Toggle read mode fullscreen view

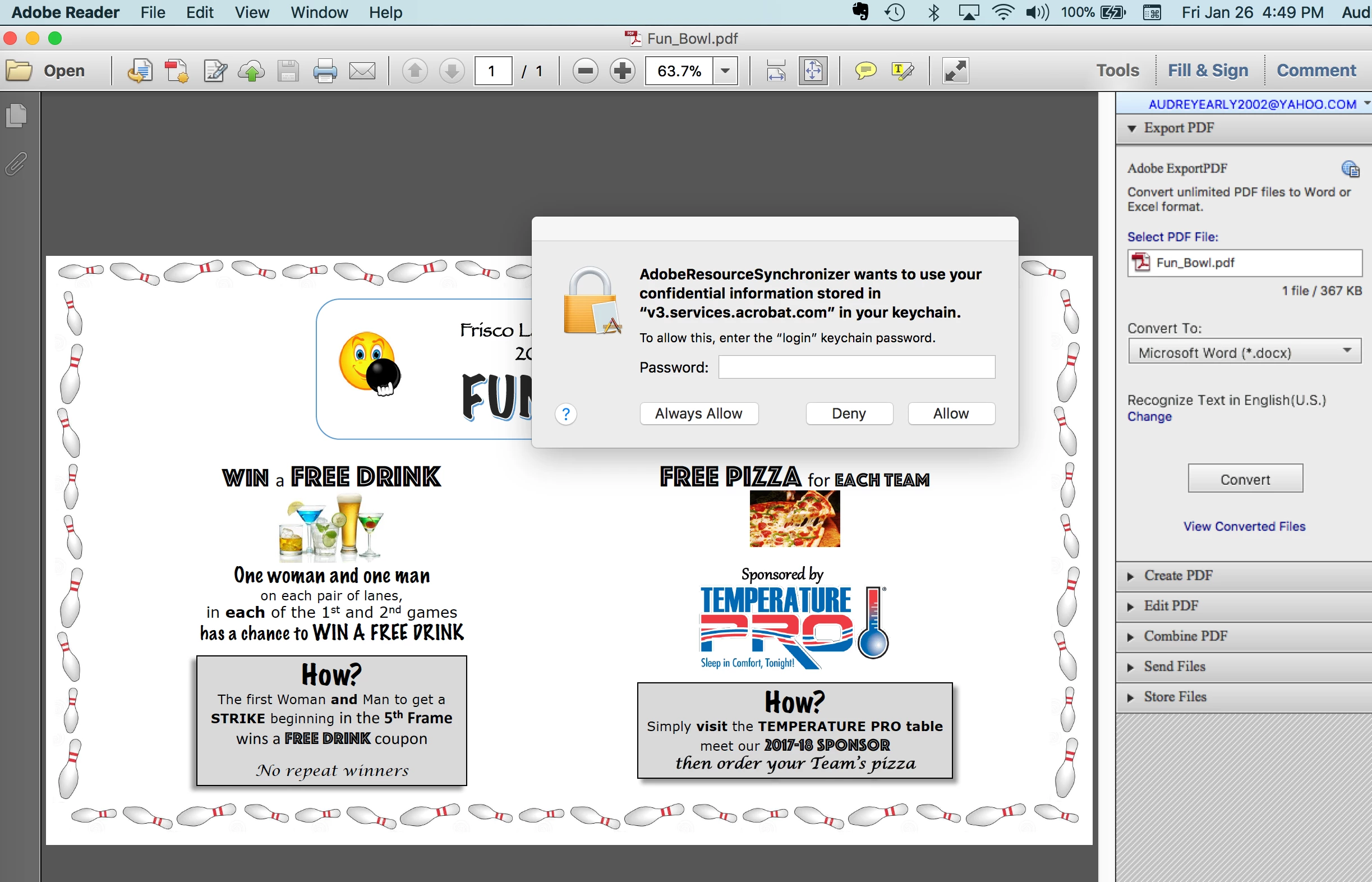[956, 71]
